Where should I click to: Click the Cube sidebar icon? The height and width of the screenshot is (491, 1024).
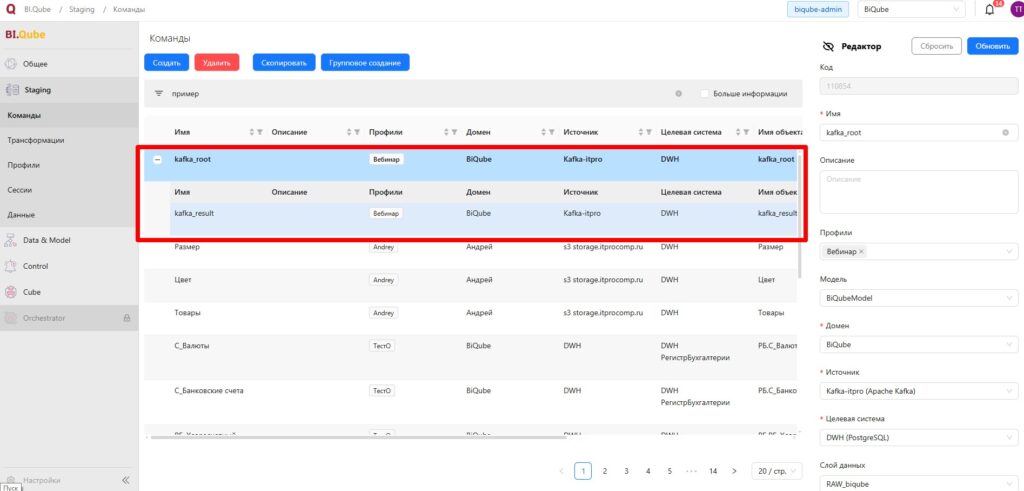click(10, 293)
